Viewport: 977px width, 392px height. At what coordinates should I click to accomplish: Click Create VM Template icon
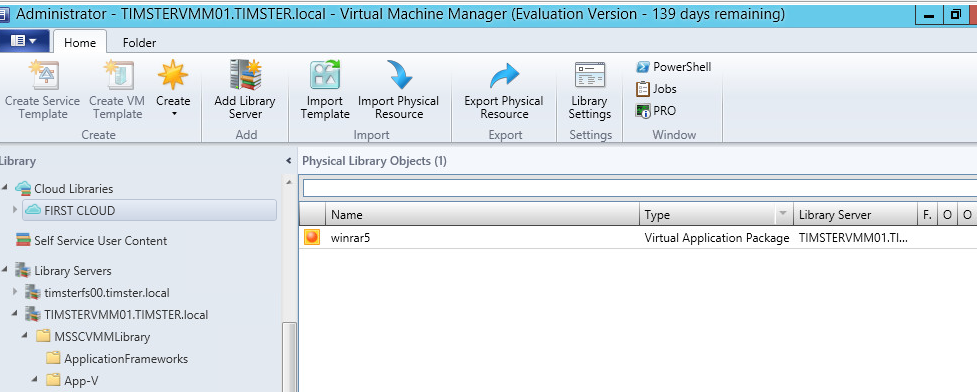coord(118,75)
